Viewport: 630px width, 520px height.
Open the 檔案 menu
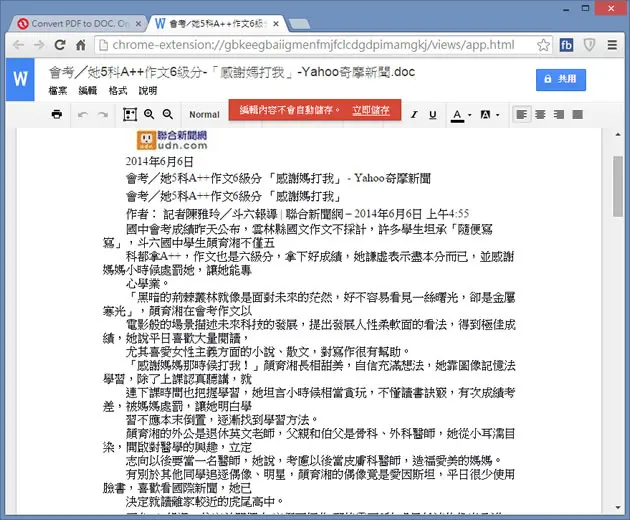coord(58,90)
